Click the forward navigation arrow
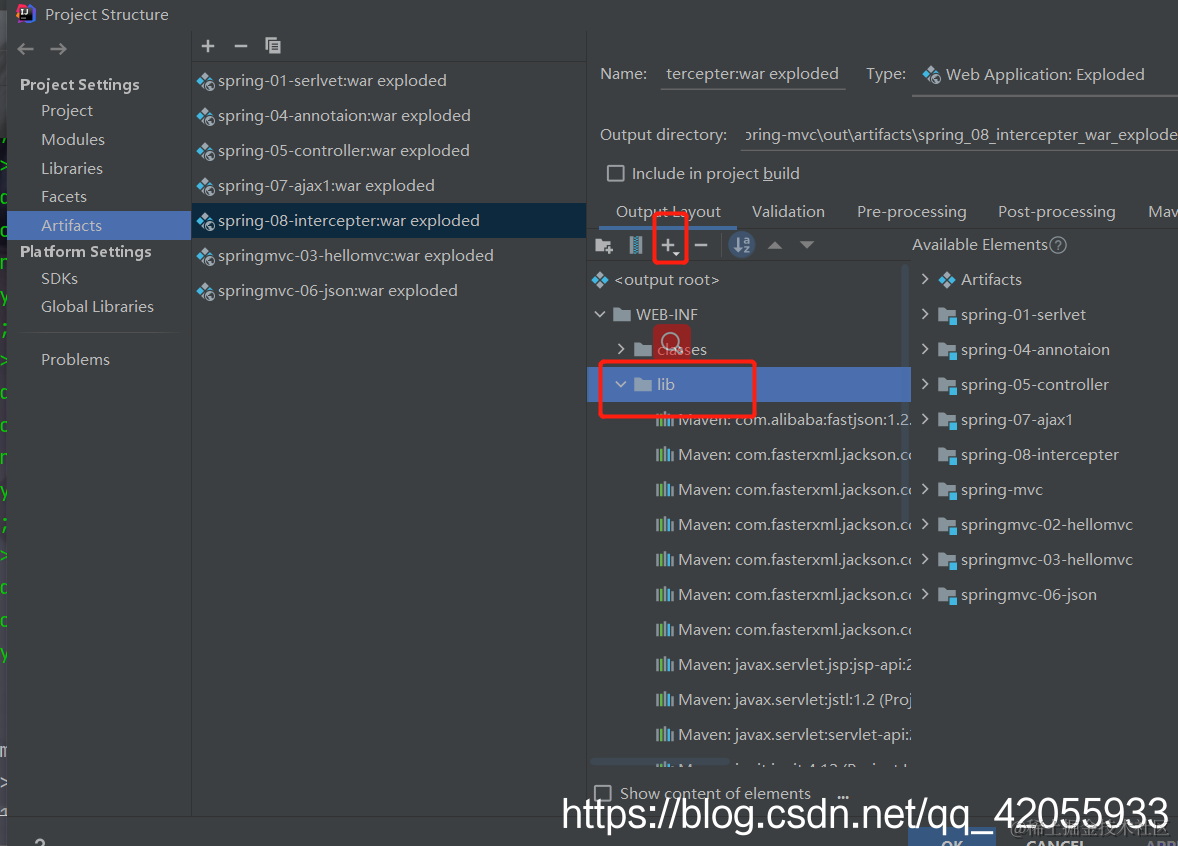 pyautogui.click(x=59, y=49)
